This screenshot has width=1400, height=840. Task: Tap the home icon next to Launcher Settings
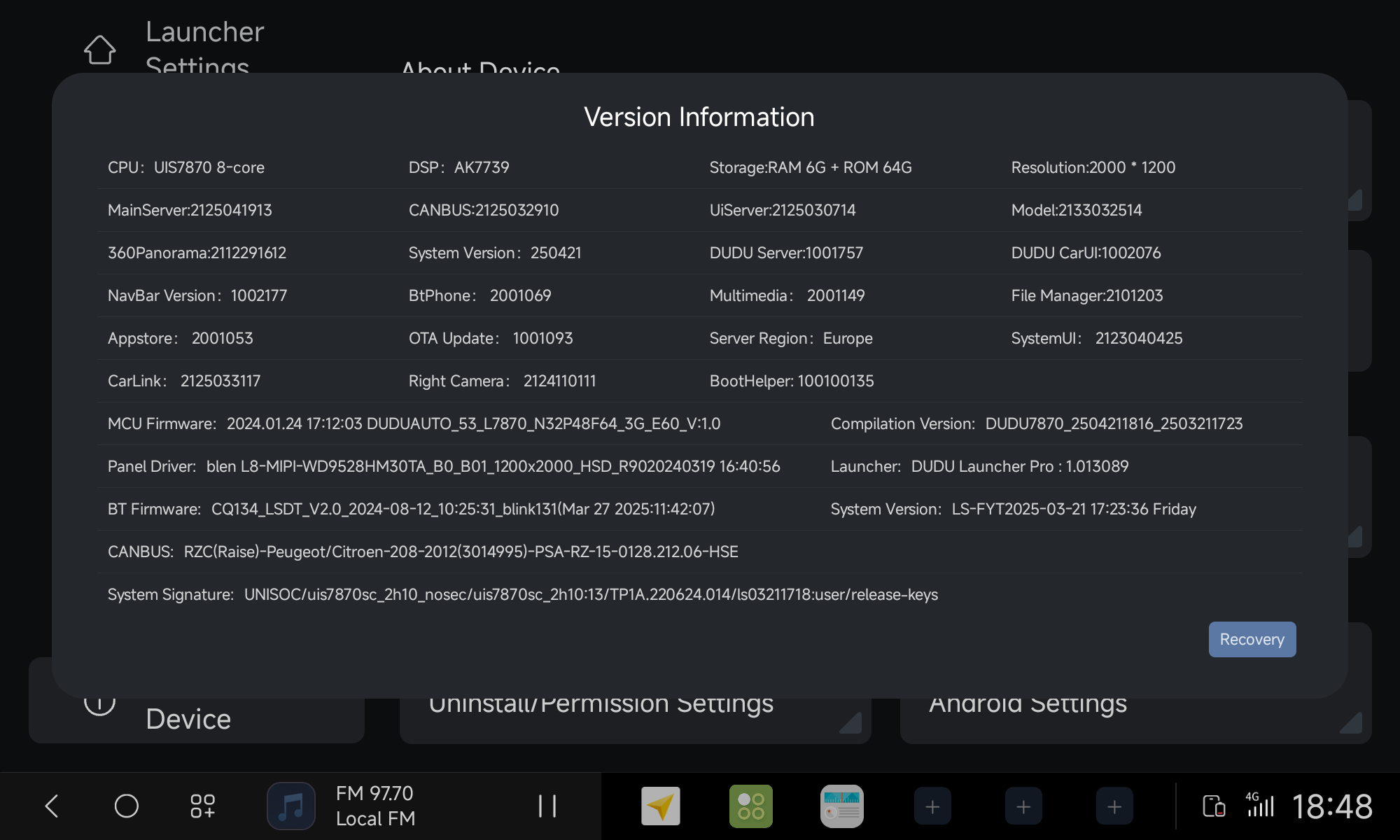[99, 50]
